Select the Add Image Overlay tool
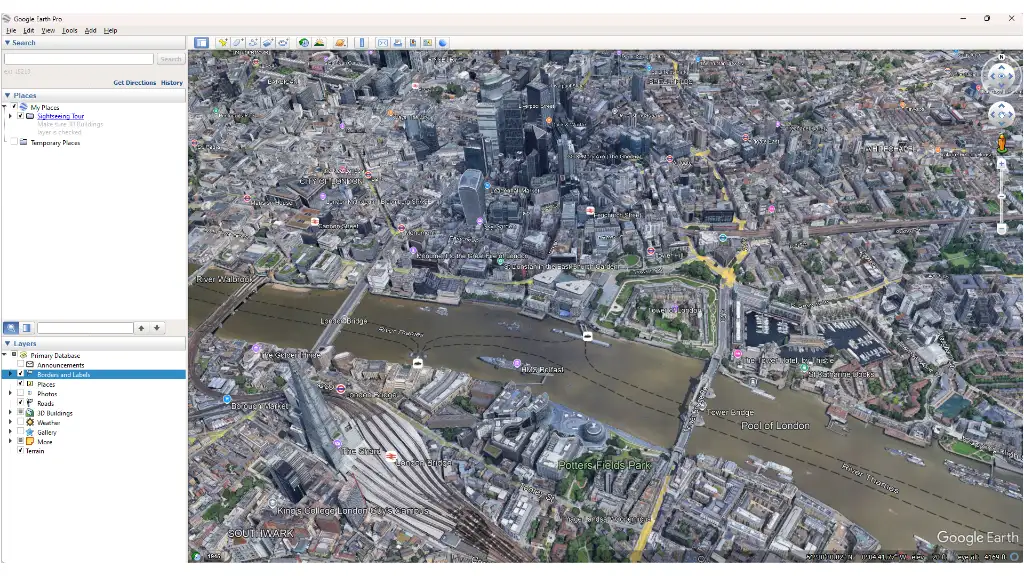1024x576 pixels. (x=268, y=42)
